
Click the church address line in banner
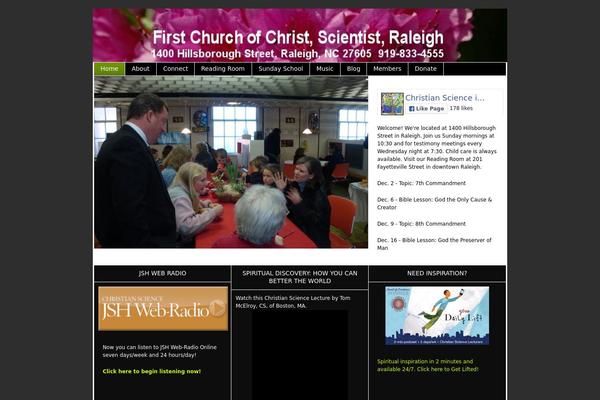(x=297, y=54)
